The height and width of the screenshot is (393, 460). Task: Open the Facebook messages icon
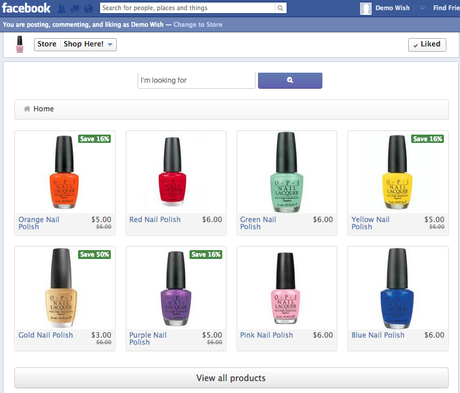point(75,9)
